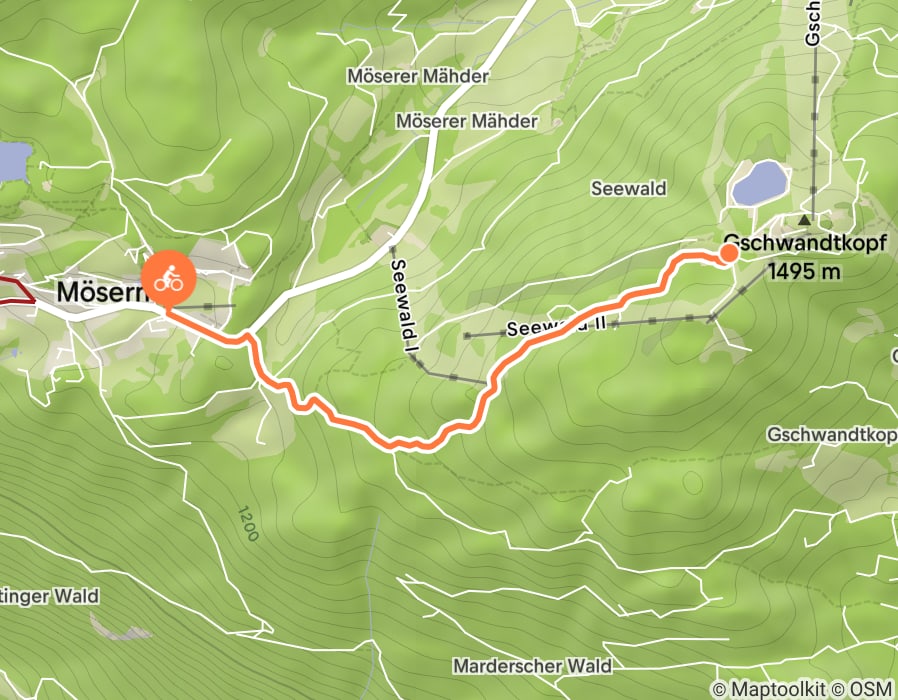Image resolution: width=898 pixels, height=700 pixels.
Task: Click the Gschwandtkopf 1495 m peak label
Action: (805, 257)
